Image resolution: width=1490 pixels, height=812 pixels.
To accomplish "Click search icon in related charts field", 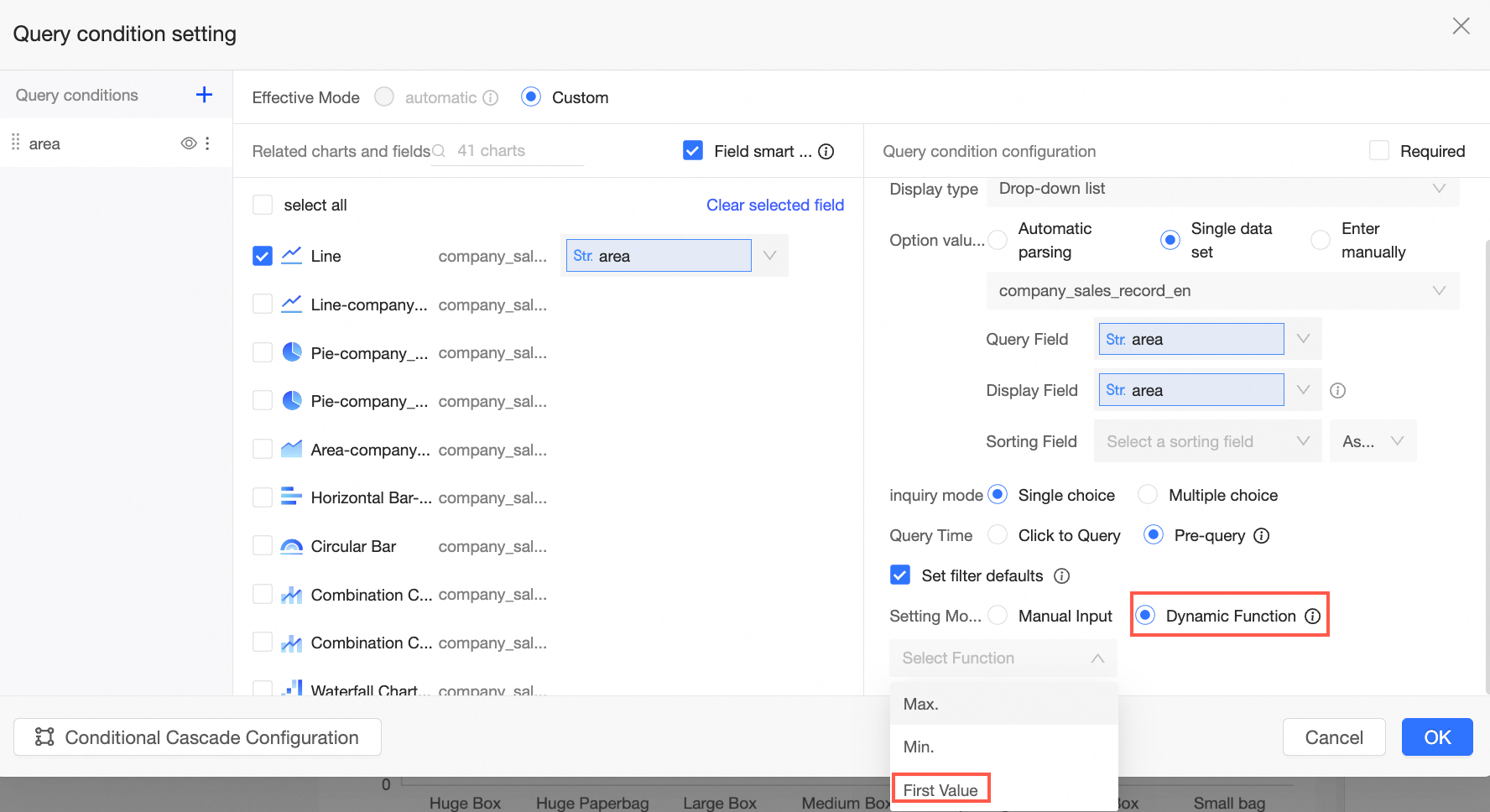I will [x=438, y=151].
